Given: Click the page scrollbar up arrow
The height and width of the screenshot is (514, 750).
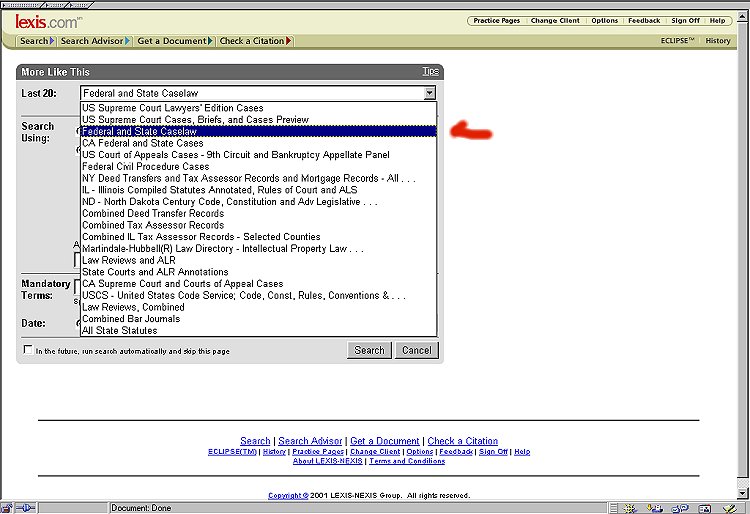Looking at the screenshot, I should (742, 15).
